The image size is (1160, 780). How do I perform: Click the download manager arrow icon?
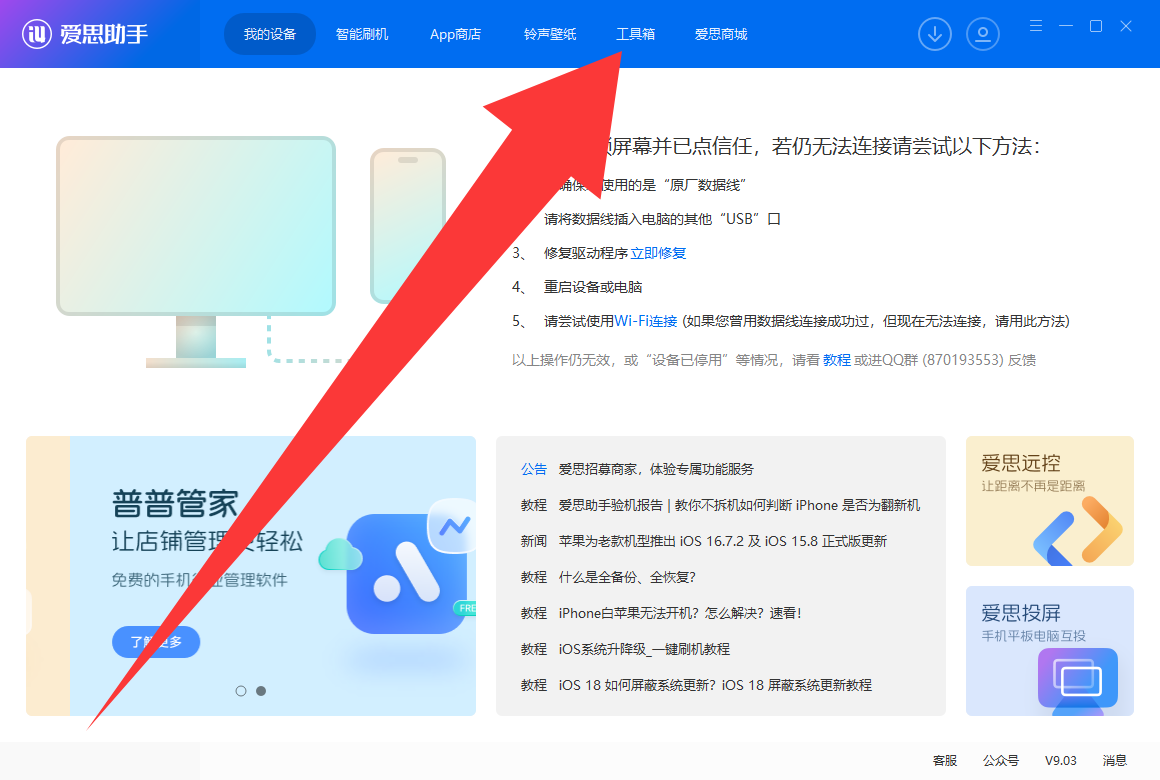click(x=934, y=34)
